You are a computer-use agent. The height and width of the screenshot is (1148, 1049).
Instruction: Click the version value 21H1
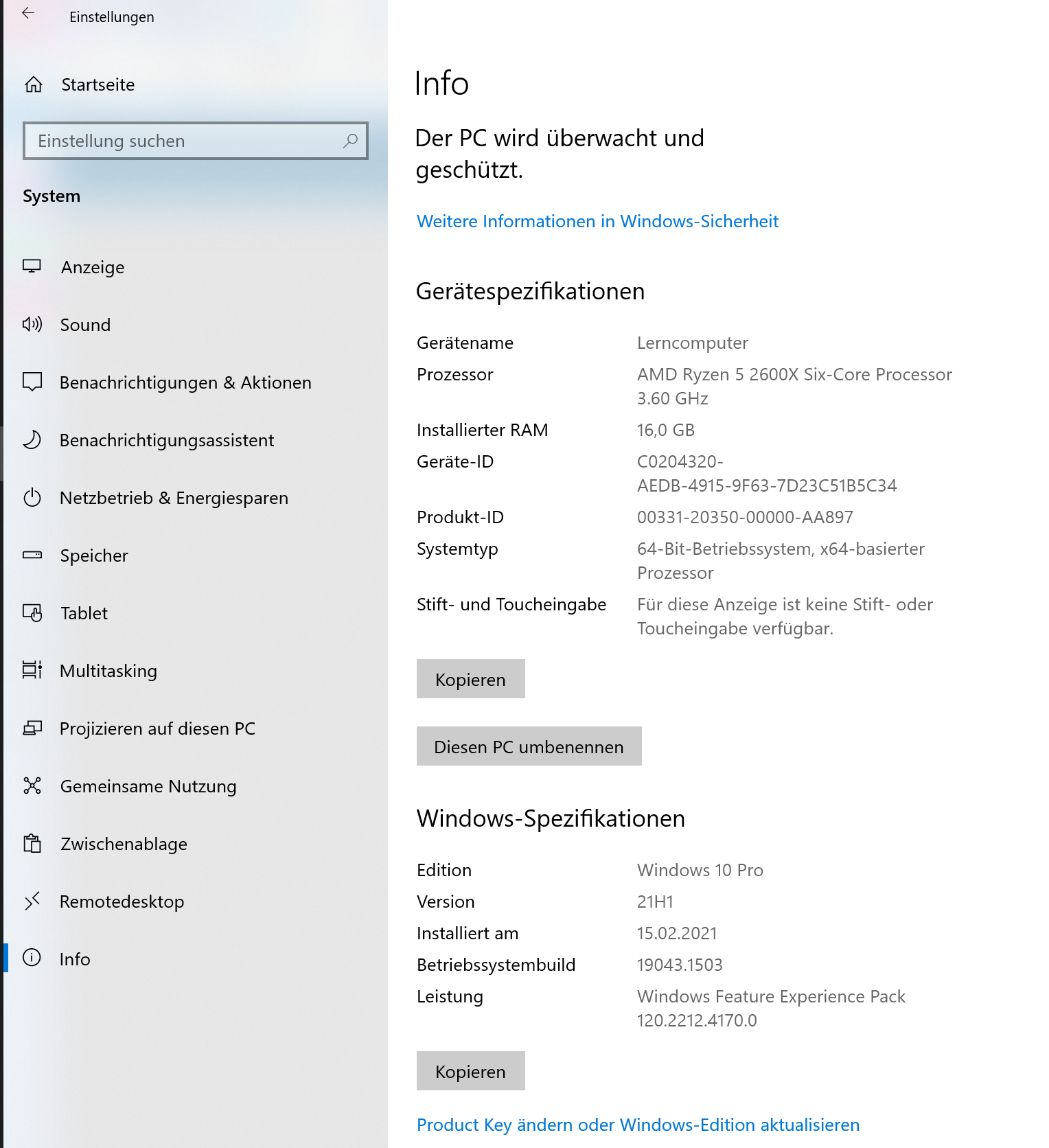pos(655,902)
